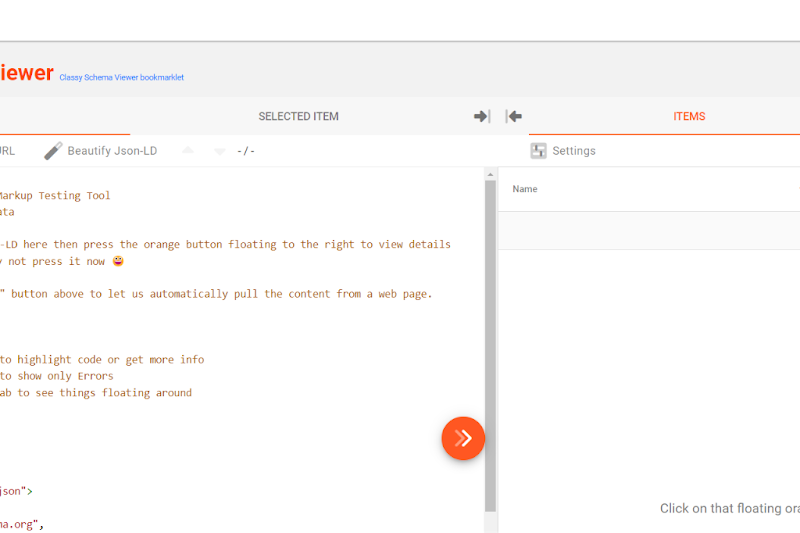Viewport: 800px width, 533px height.
Task: Open Classy Schema Viewer bookmarklet link
Action: [x=121, y=77]
